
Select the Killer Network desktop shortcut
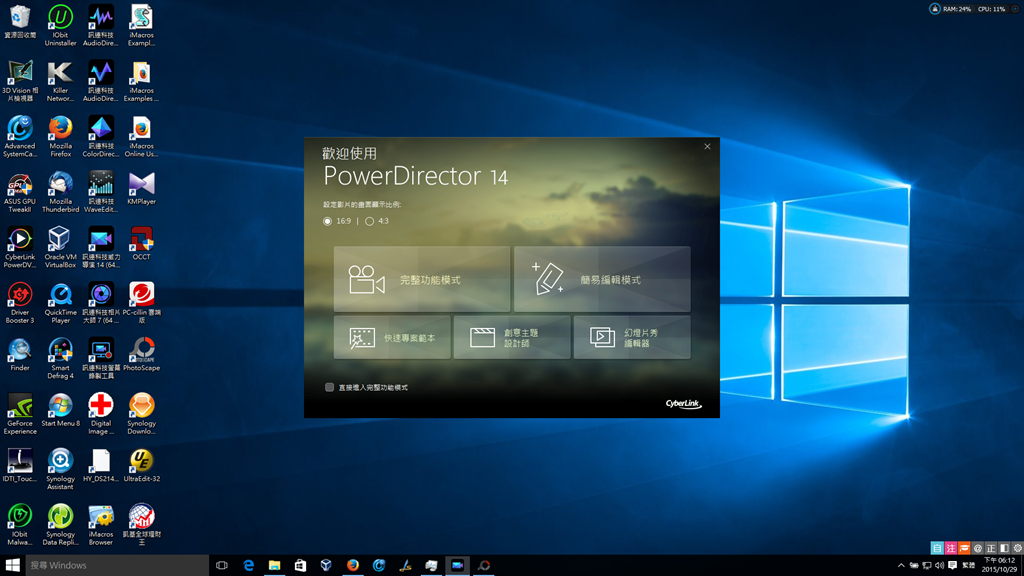60,81
